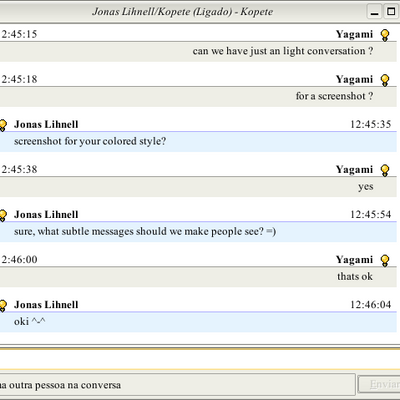Click timestamp 2:45:38
This screenshot has width=400, height=400.
19,169
